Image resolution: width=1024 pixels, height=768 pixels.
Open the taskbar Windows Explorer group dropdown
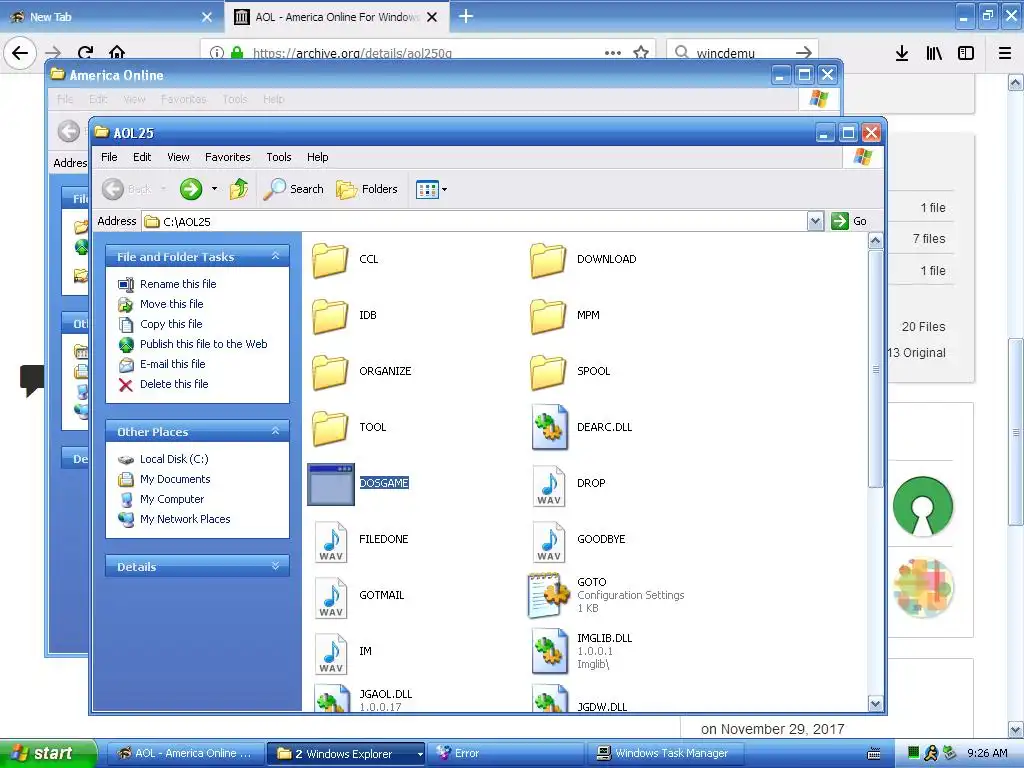coord(420,754)
